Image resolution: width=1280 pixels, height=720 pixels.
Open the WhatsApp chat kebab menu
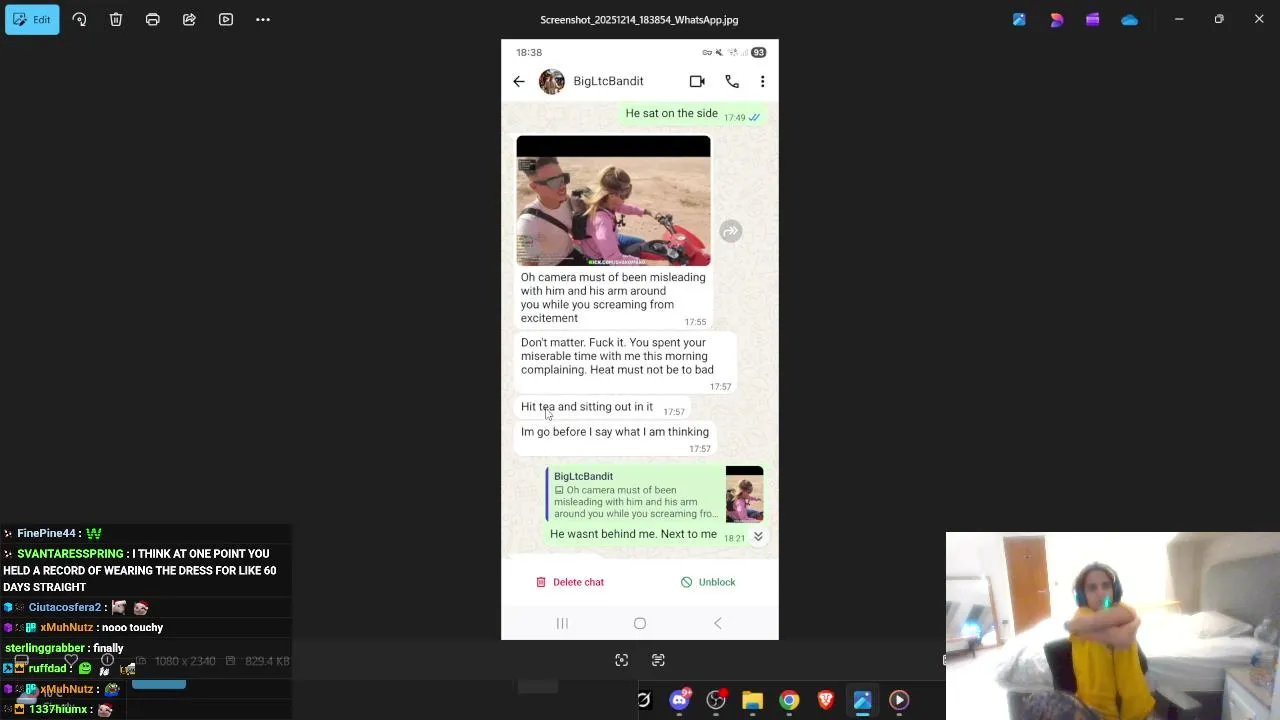[x=762, y=81]
